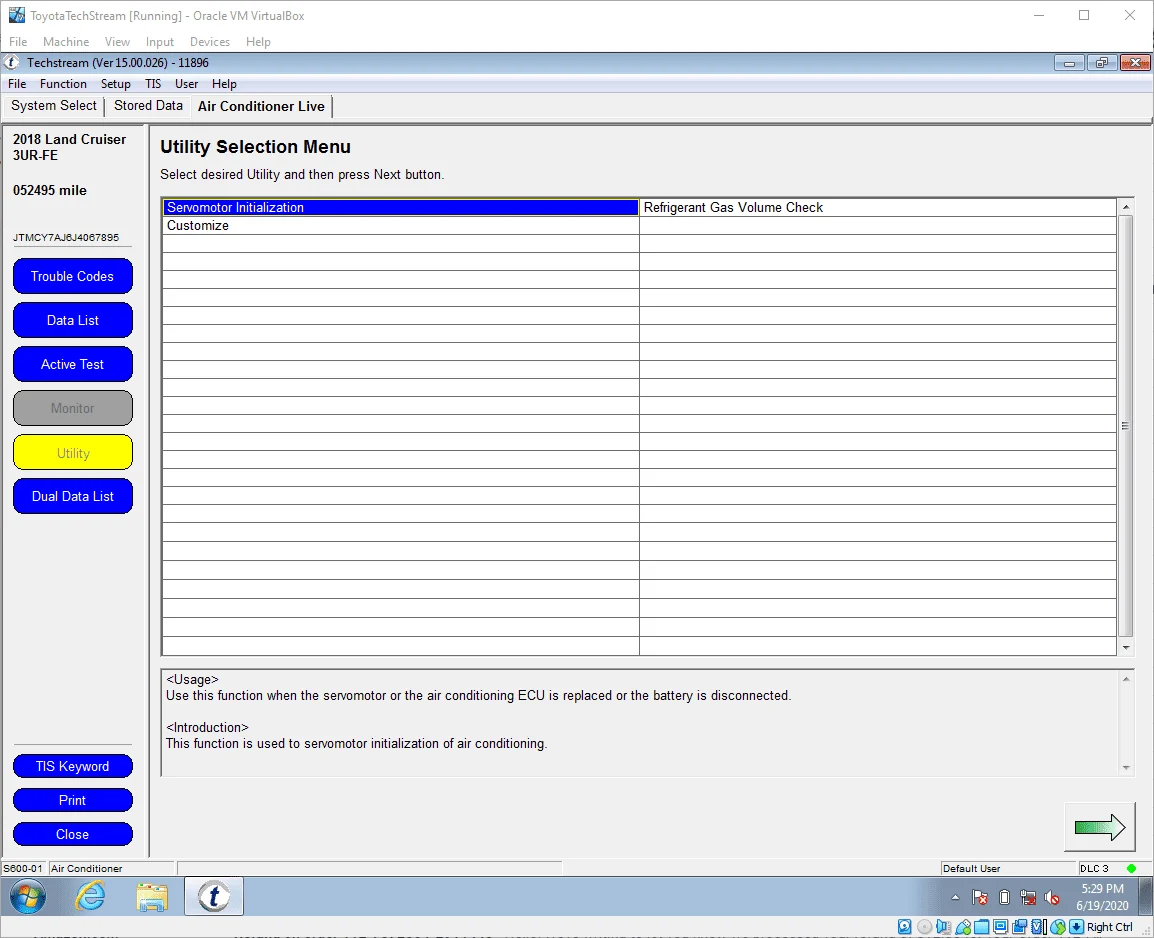The height and width of the screenshot is (938, 1154).
Task: Open the VirtualBox View menu
Action: [x=117, y=42]
